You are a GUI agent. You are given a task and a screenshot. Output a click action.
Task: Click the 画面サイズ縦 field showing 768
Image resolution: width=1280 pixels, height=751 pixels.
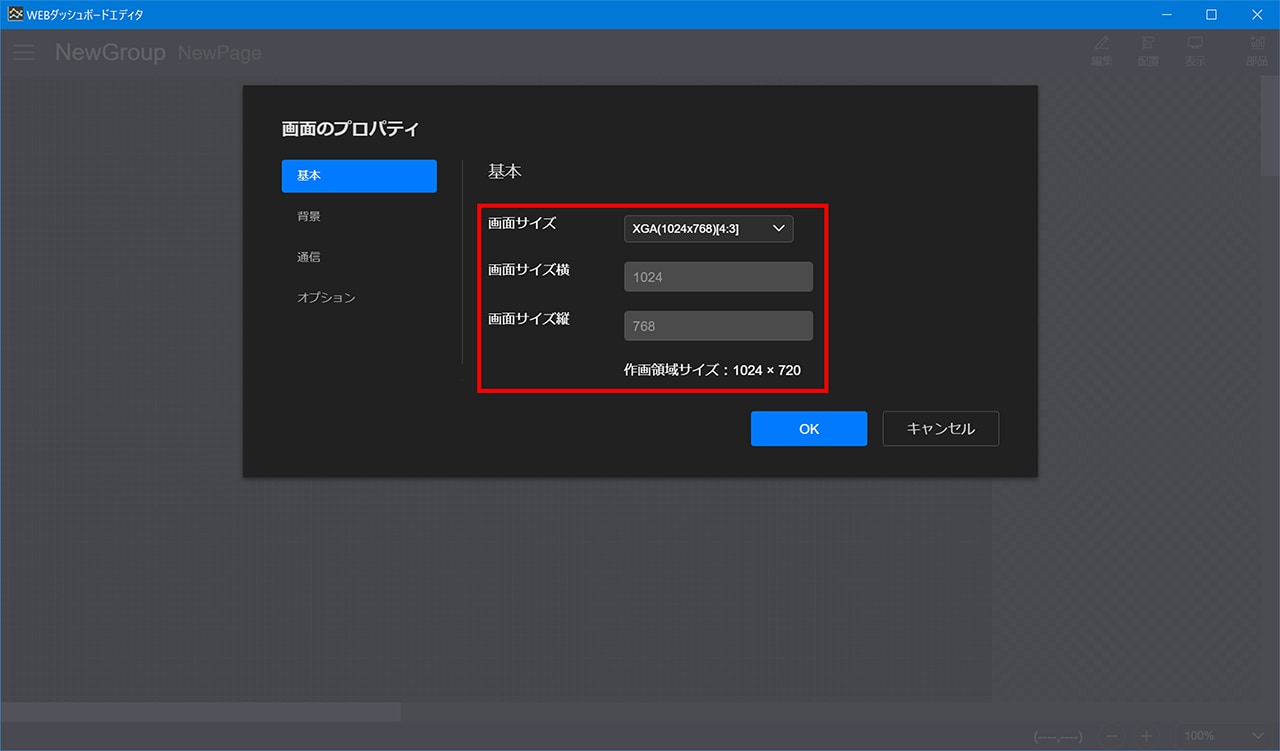point(718,326)
